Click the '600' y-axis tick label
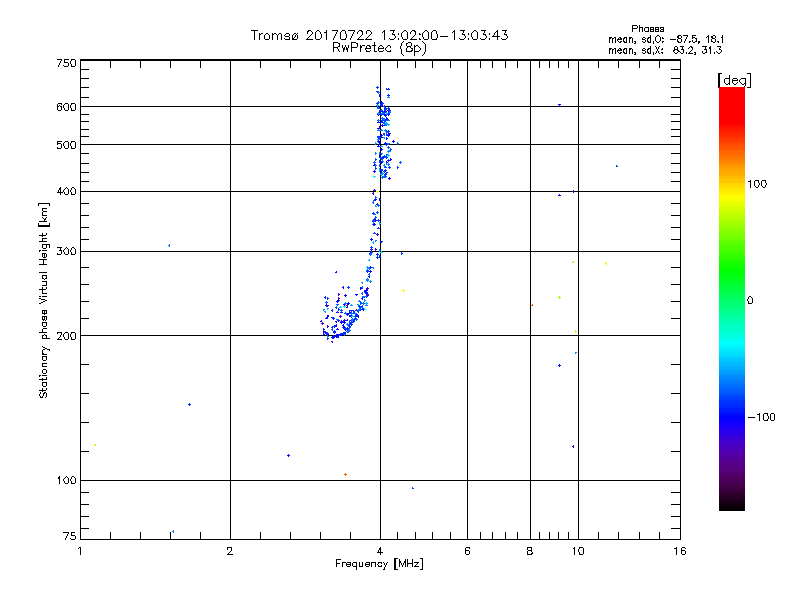Viewport: 800px width, 600px height. pyautogui.click(x=67, y=107)
